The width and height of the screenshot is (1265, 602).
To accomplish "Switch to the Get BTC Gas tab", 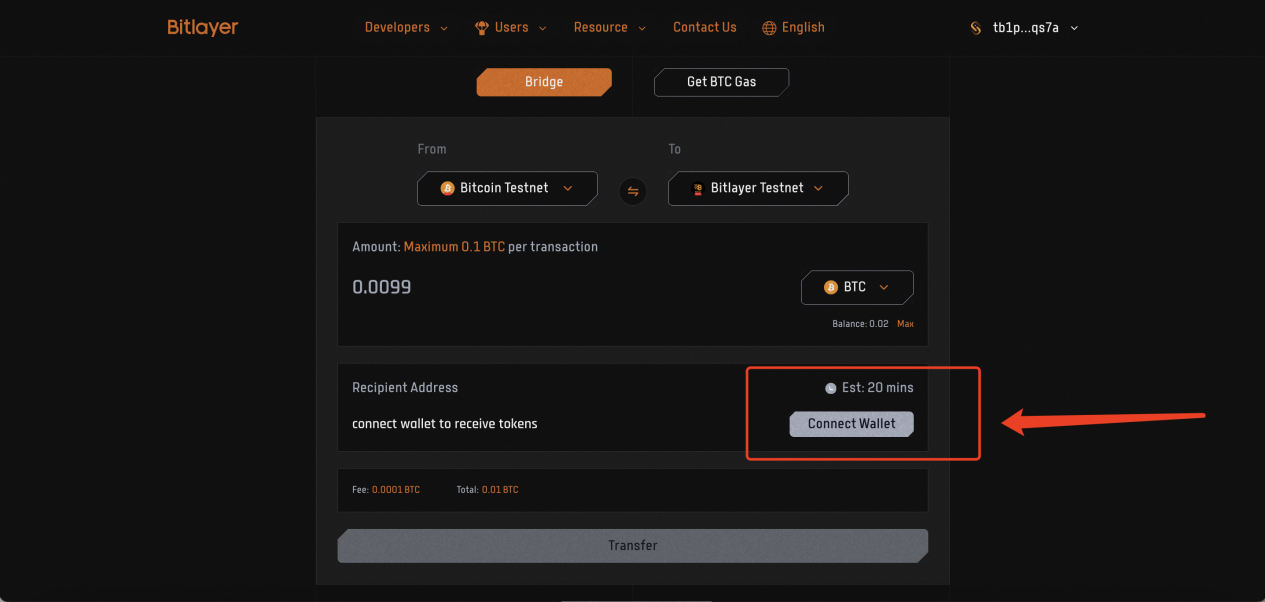I will 721,82.
